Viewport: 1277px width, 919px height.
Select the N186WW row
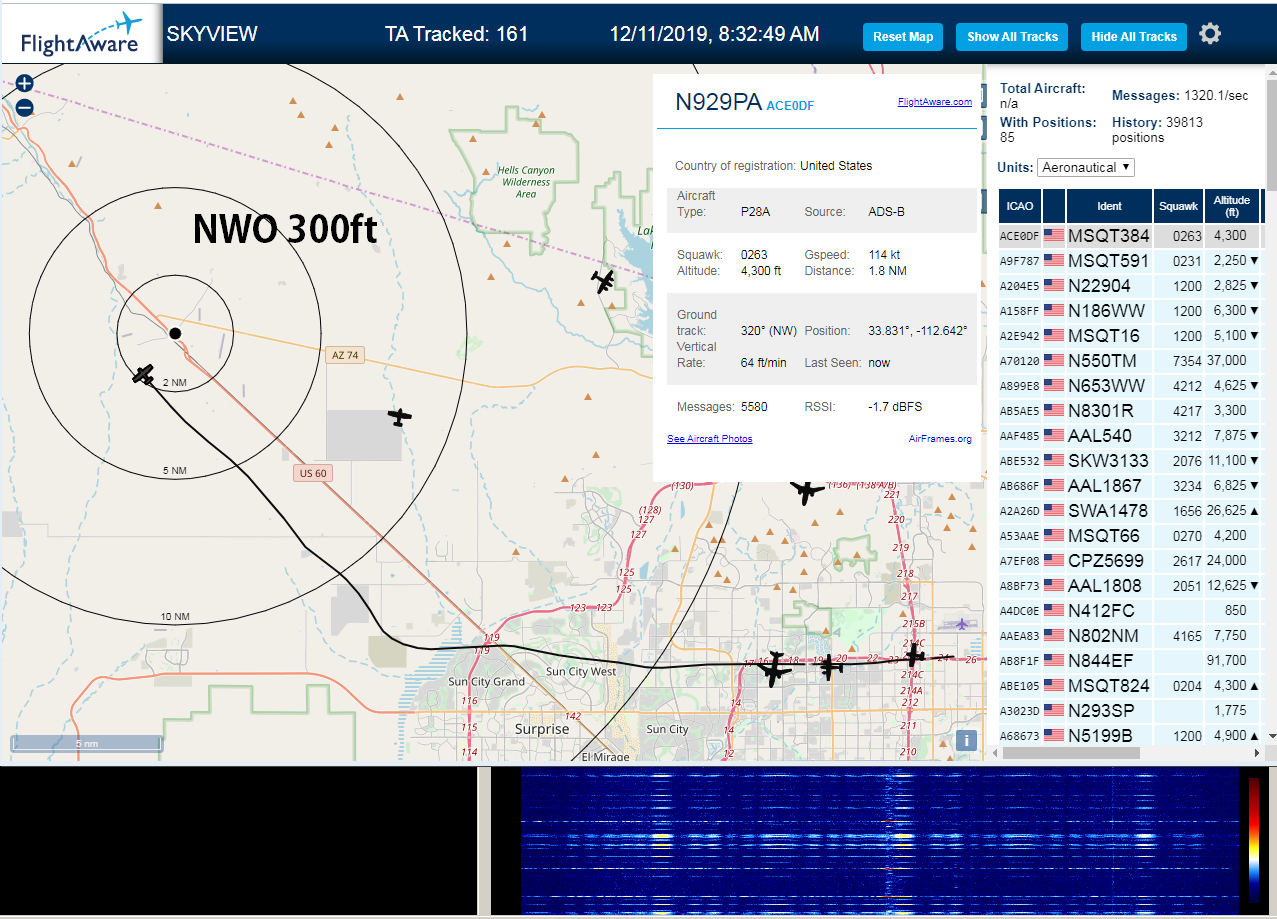[x=1129, y=311]
